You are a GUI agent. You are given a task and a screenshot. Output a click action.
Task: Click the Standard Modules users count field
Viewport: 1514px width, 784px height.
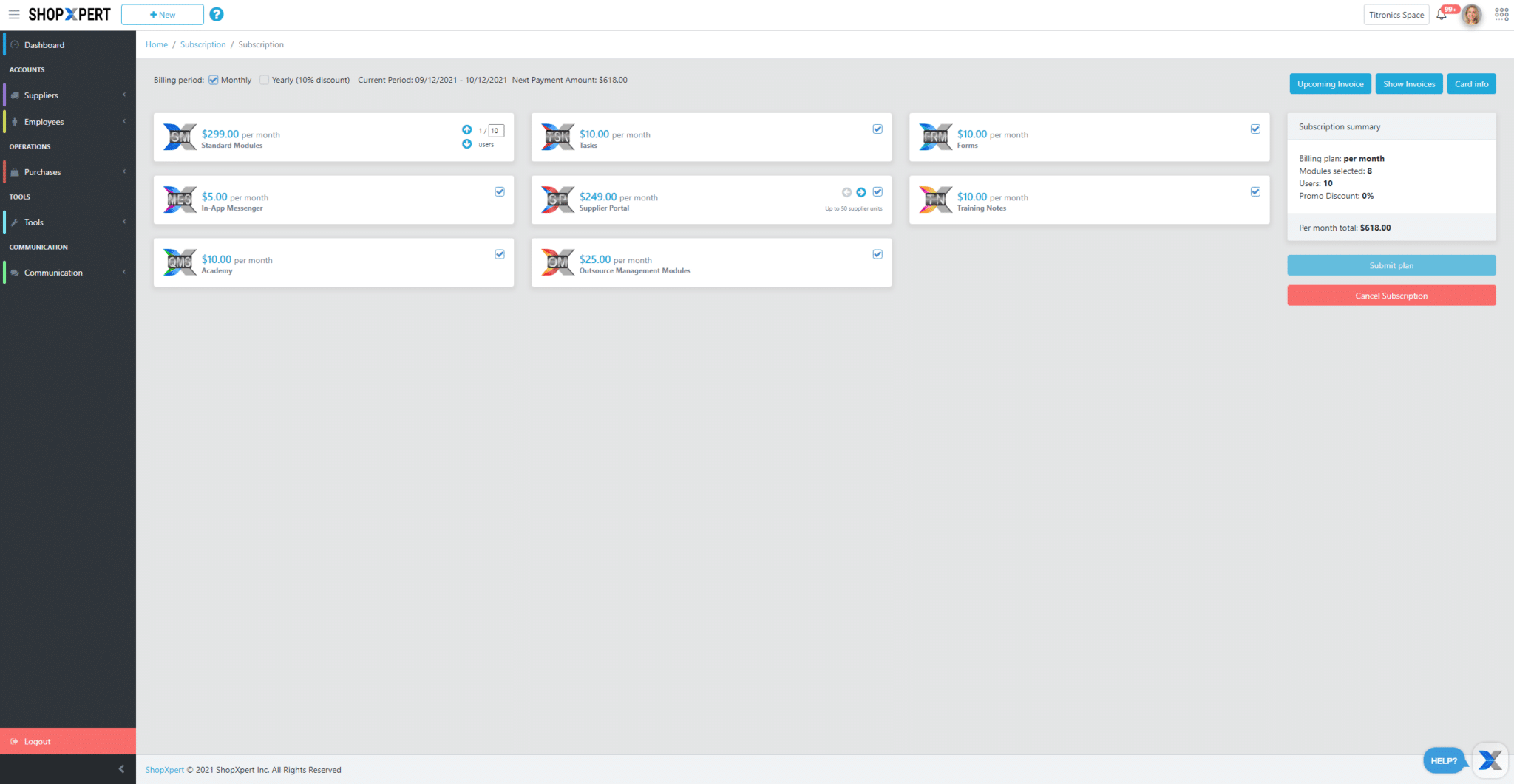tap(495, 131)
